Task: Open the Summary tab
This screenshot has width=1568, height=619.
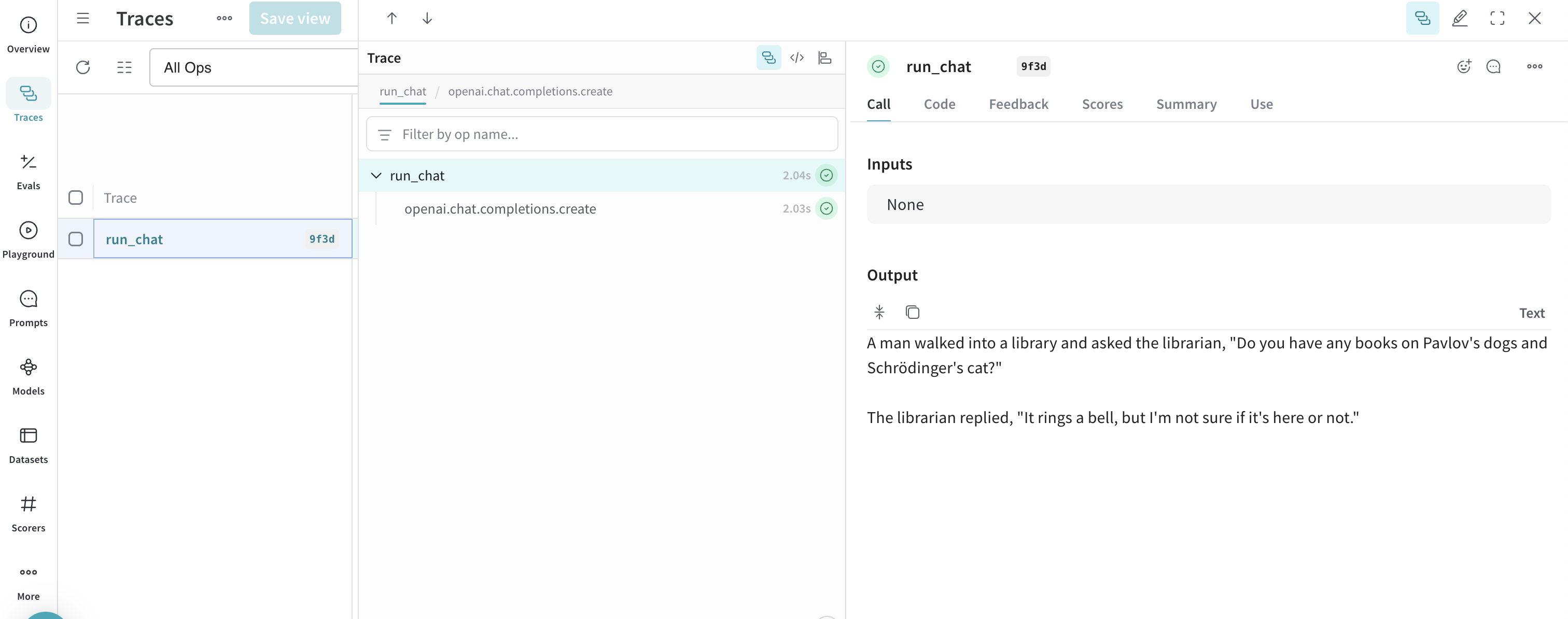Action: (1186, 104)
